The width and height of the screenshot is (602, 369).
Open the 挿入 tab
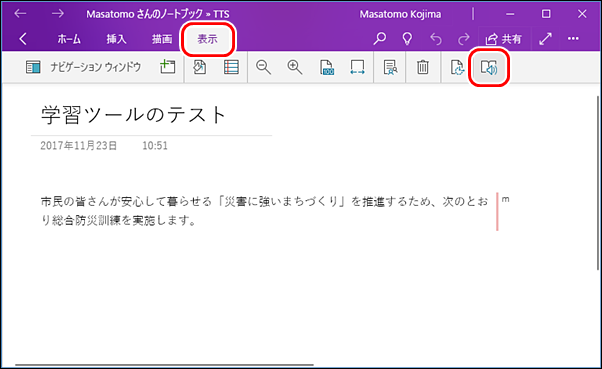point(116,39)
